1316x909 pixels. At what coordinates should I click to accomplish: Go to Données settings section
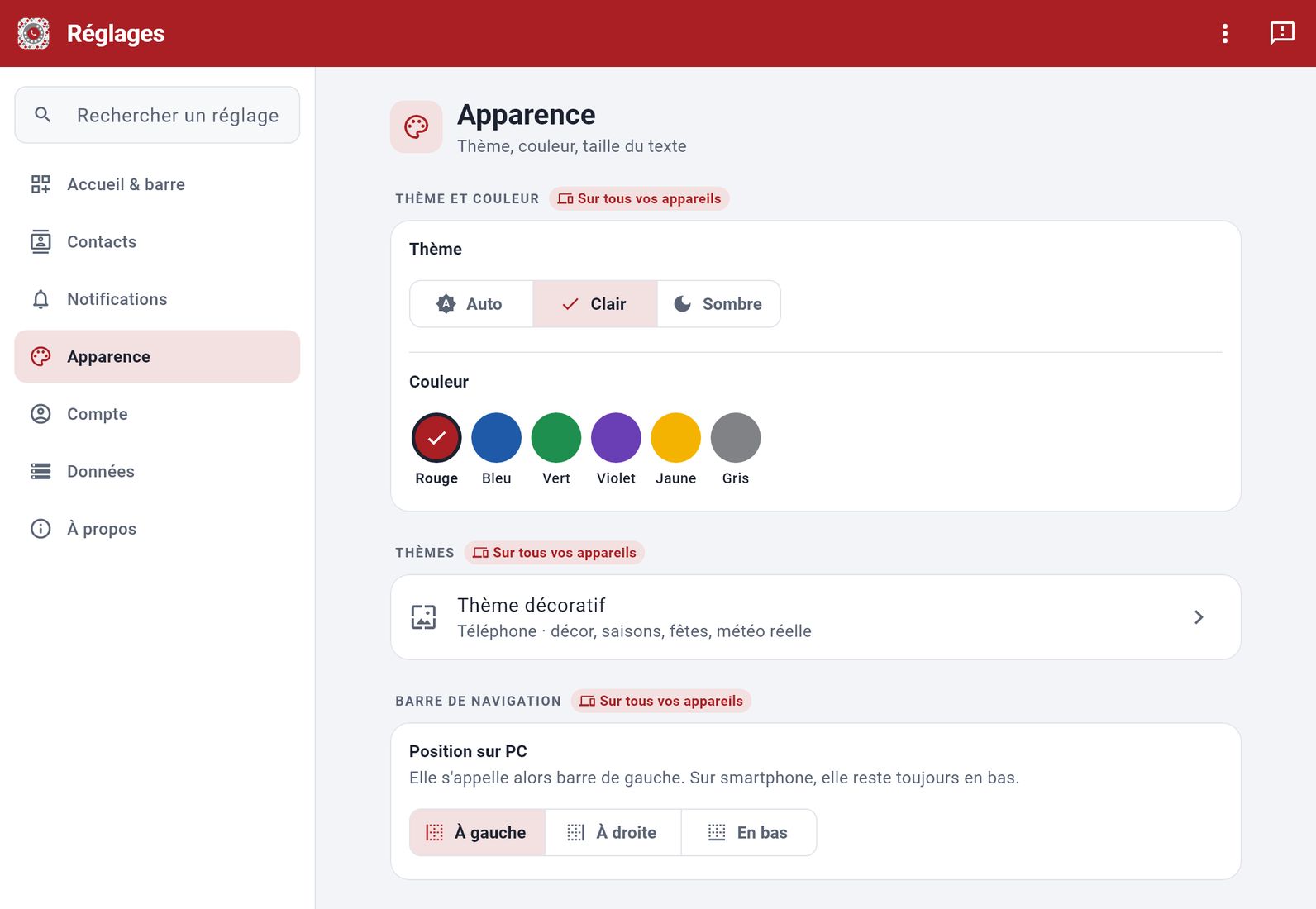pos(157,471)
